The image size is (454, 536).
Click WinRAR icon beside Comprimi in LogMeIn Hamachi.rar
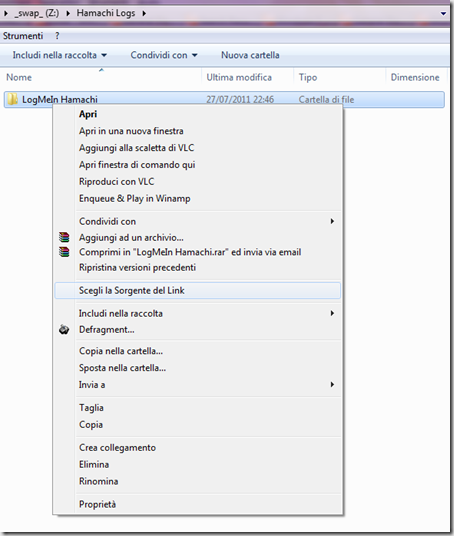(64, 252)
